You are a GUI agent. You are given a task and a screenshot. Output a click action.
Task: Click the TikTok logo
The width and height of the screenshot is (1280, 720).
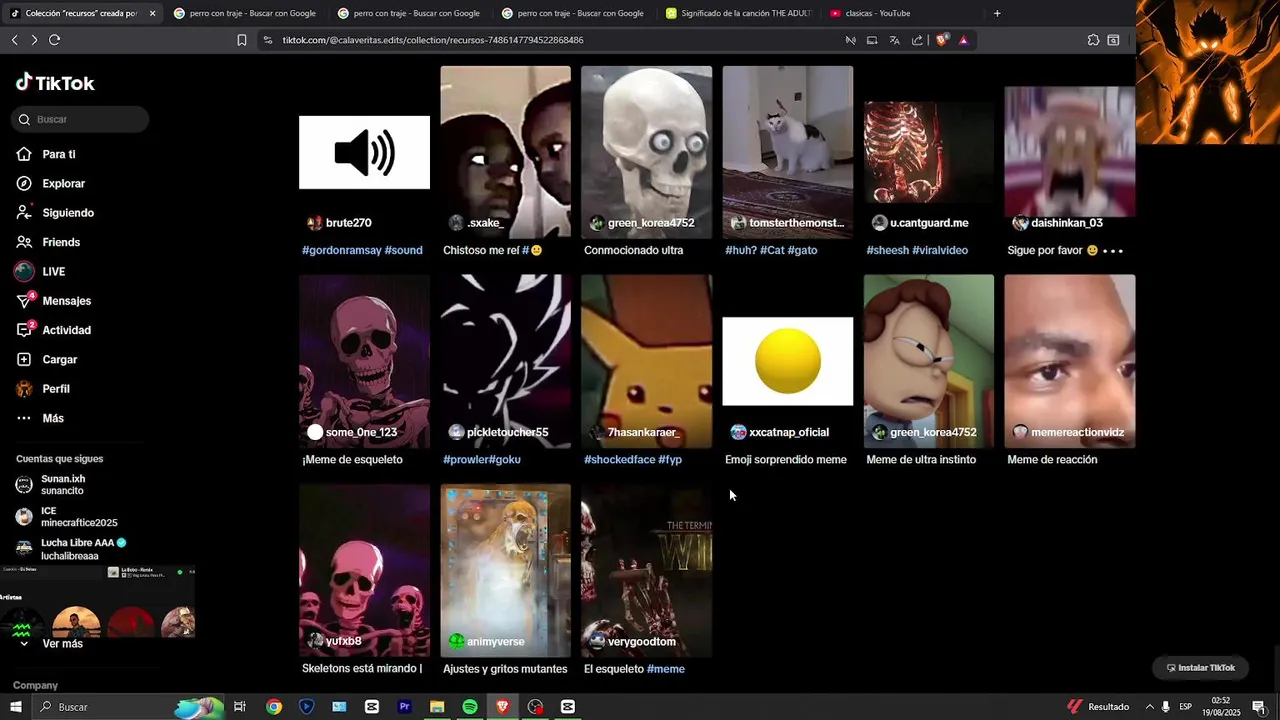[x=55, y=83]
